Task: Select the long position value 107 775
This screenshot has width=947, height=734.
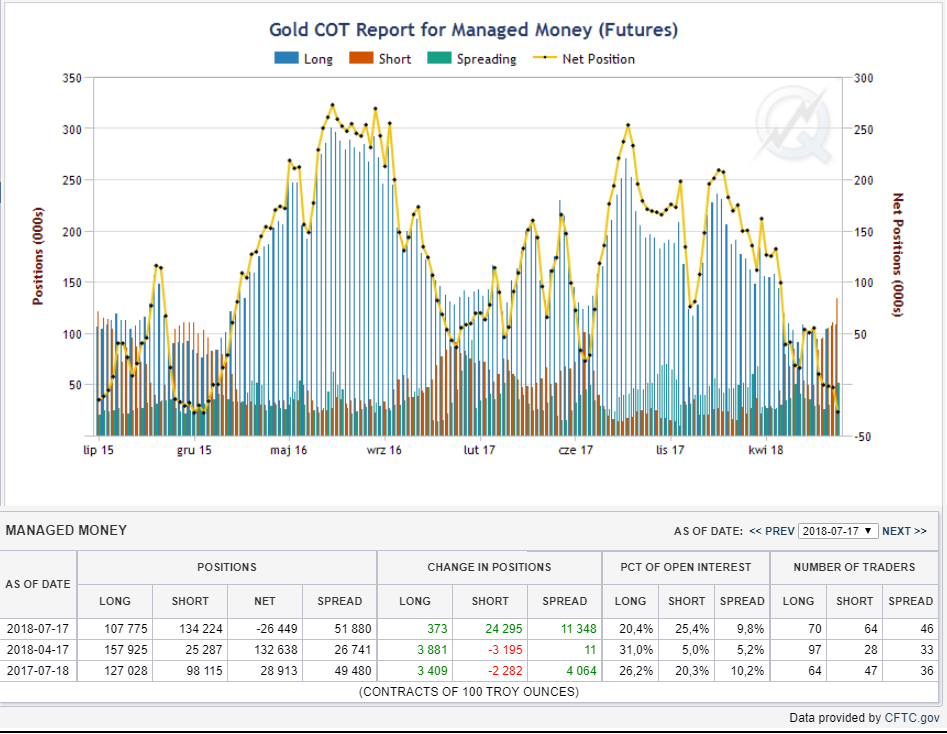Action: point(126,629)
